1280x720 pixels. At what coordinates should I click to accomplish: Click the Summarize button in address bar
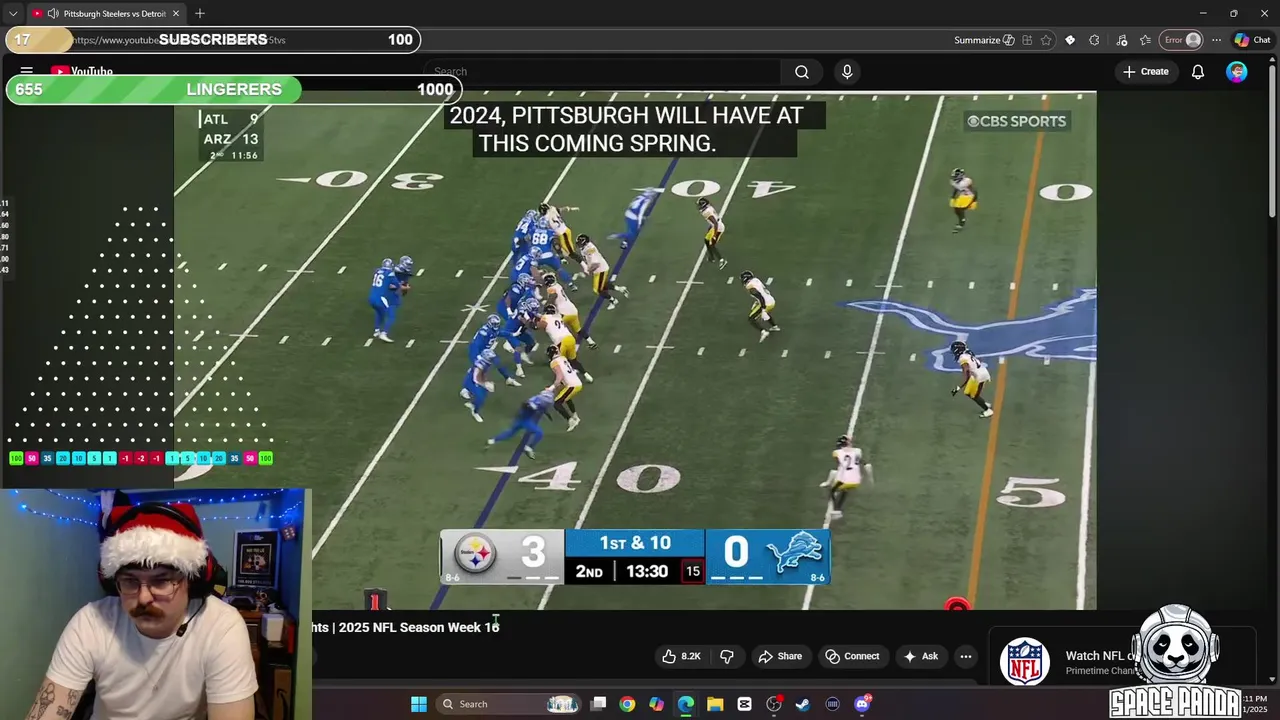click(984, 40)
